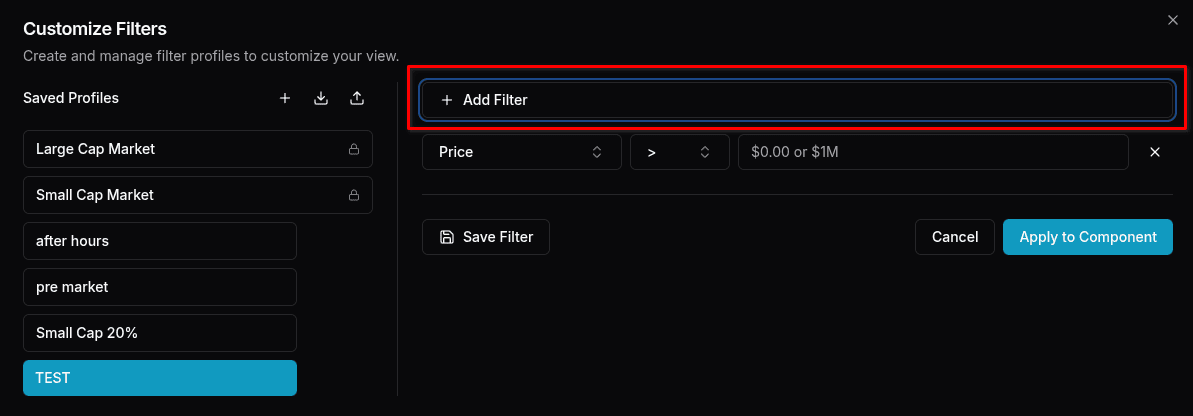Click lock icon on Small Cap Market
1193x416 pixels.
[354, 195]
